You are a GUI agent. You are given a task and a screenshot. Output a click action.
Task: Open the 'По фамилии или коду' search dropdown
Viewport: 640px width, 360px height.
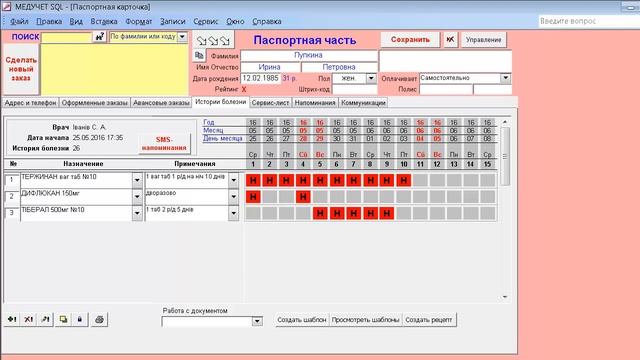coord(182,37)
